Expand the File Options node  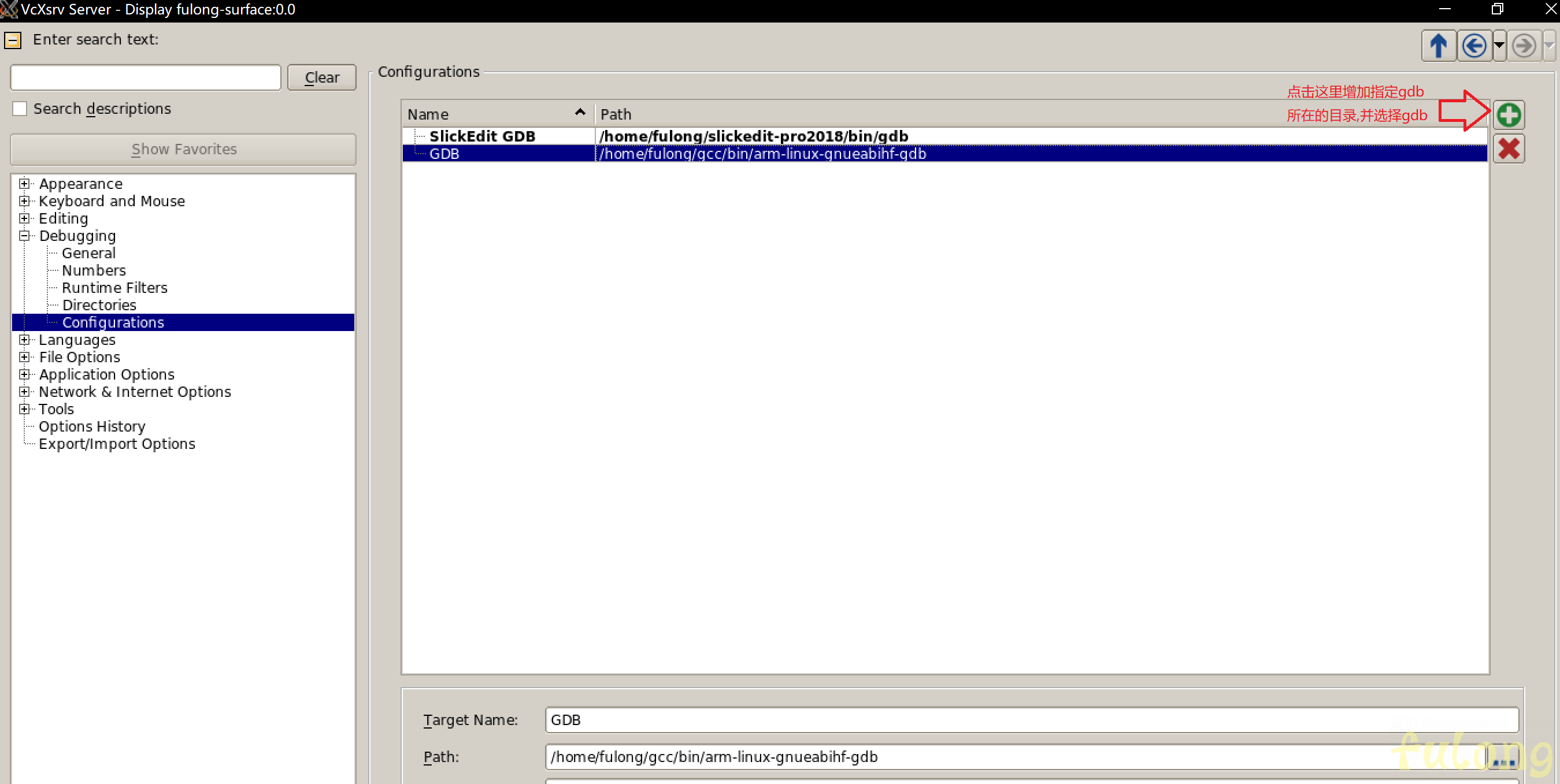click(24, 357)
